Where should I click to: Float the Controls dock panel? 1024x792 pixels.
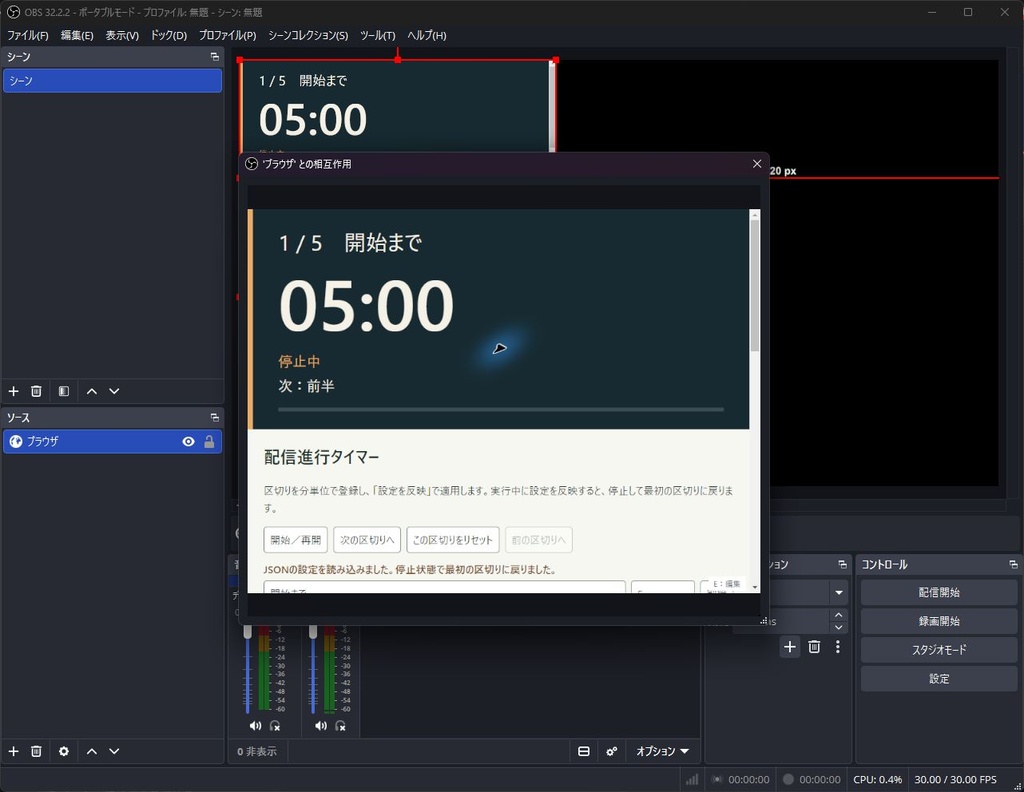[1013, 564]
